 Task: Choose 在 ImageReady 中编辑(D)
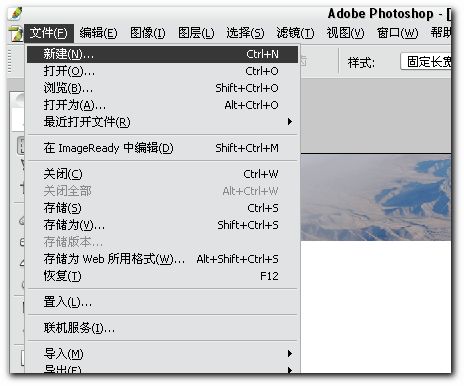tap(162, 148)
